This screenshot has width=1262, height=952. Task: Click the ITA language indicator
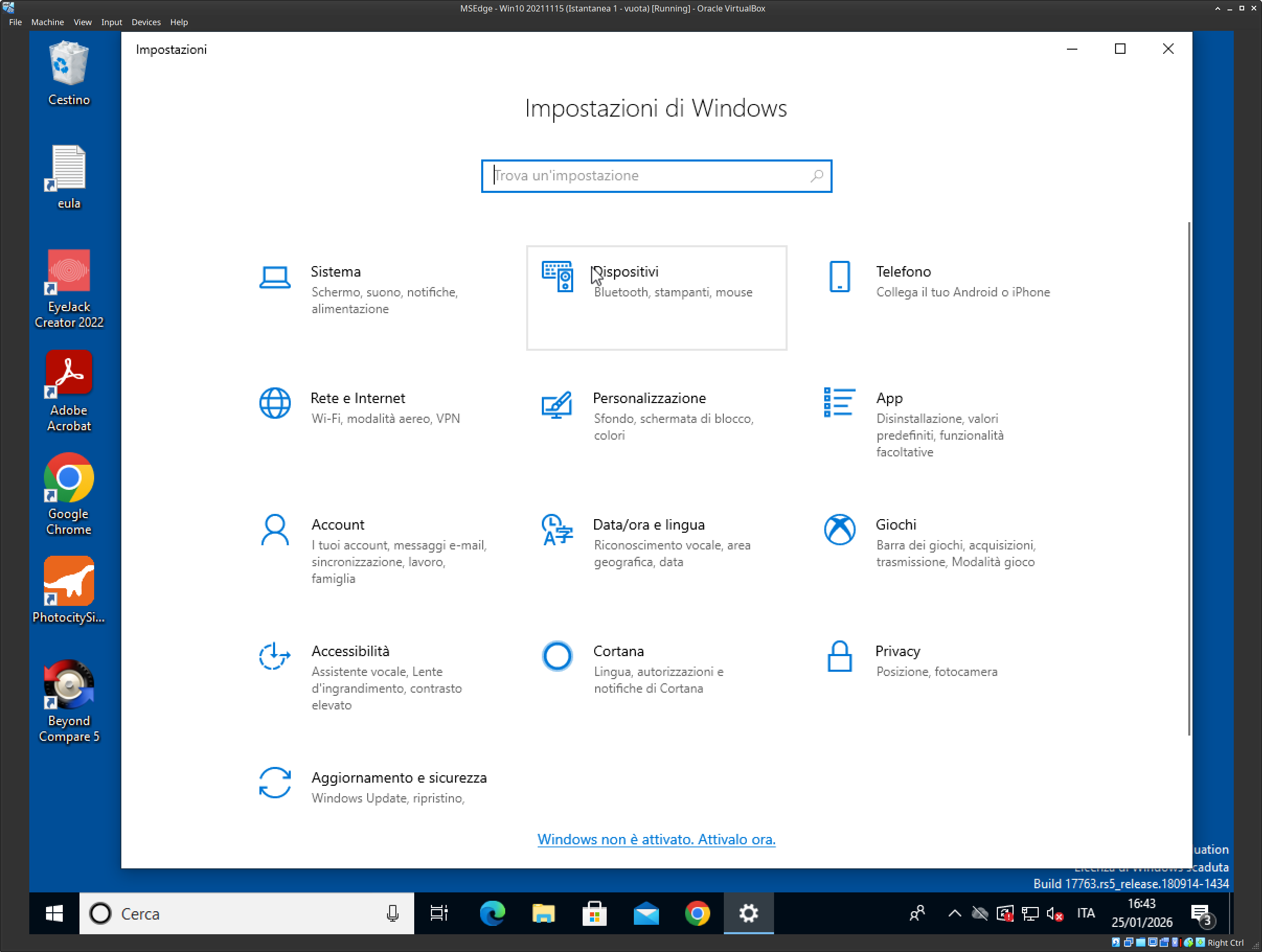pos(1085,914)
